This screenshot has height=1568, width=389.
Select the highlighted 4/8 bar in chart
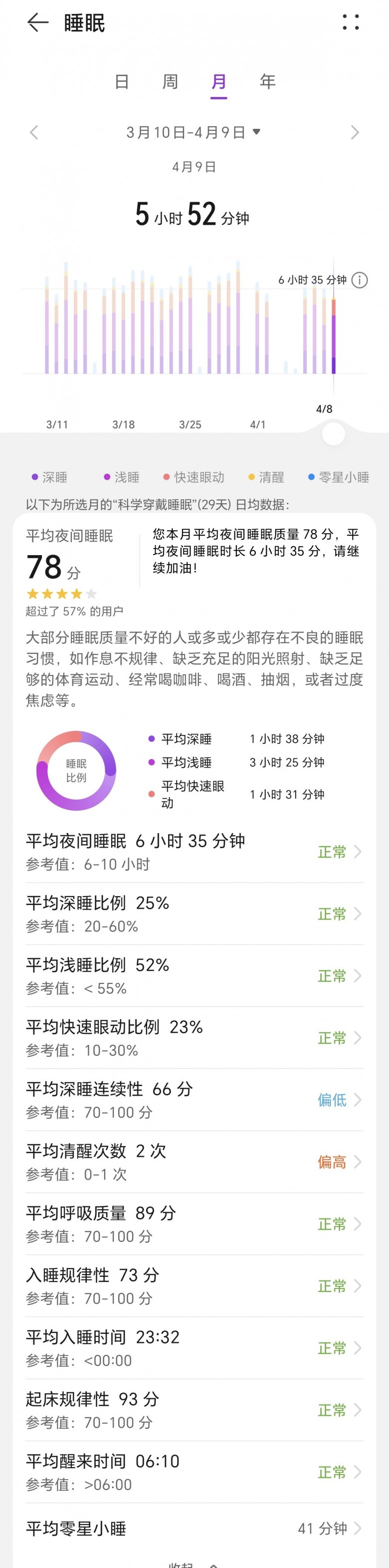click(x=334, y=336)
